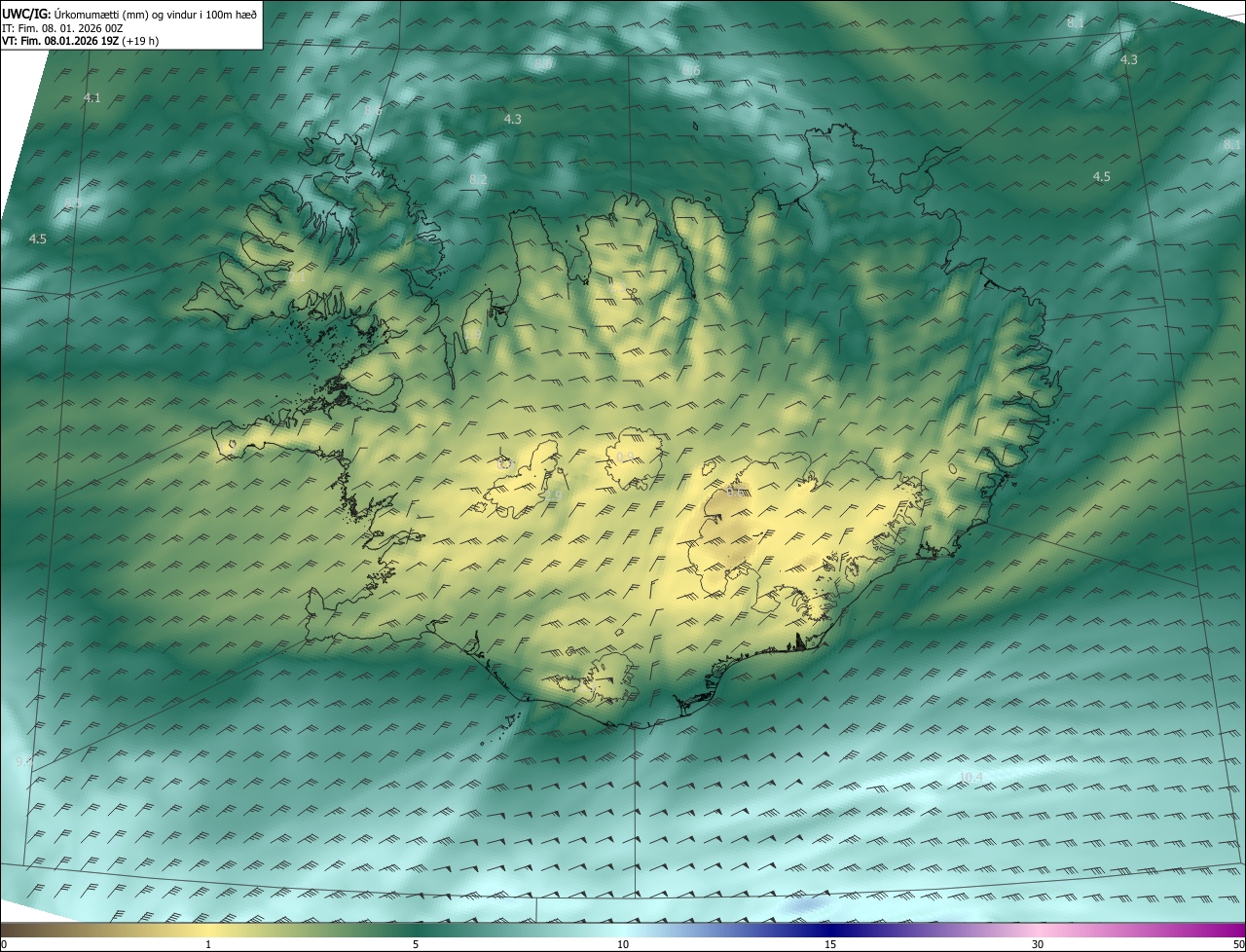The image size is (1246, 952).
Task: Click the '30' tick label on the color scale
Action: click(1038, 945)
